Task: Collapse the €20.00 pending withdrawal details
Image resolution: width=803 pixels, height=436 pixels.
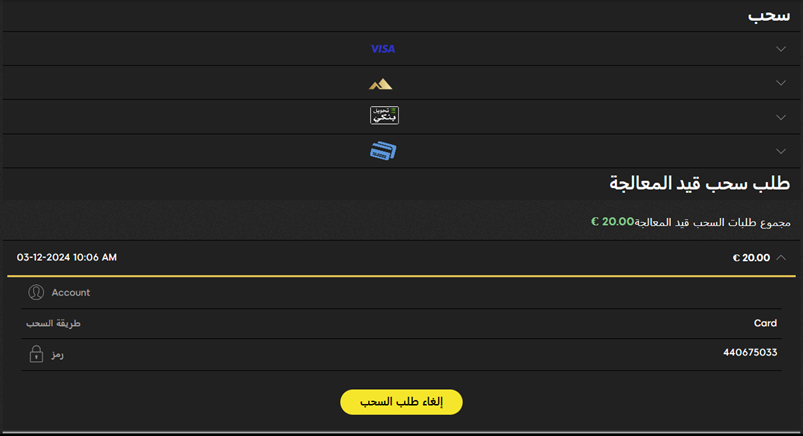Action: click(x=780, y=257)
